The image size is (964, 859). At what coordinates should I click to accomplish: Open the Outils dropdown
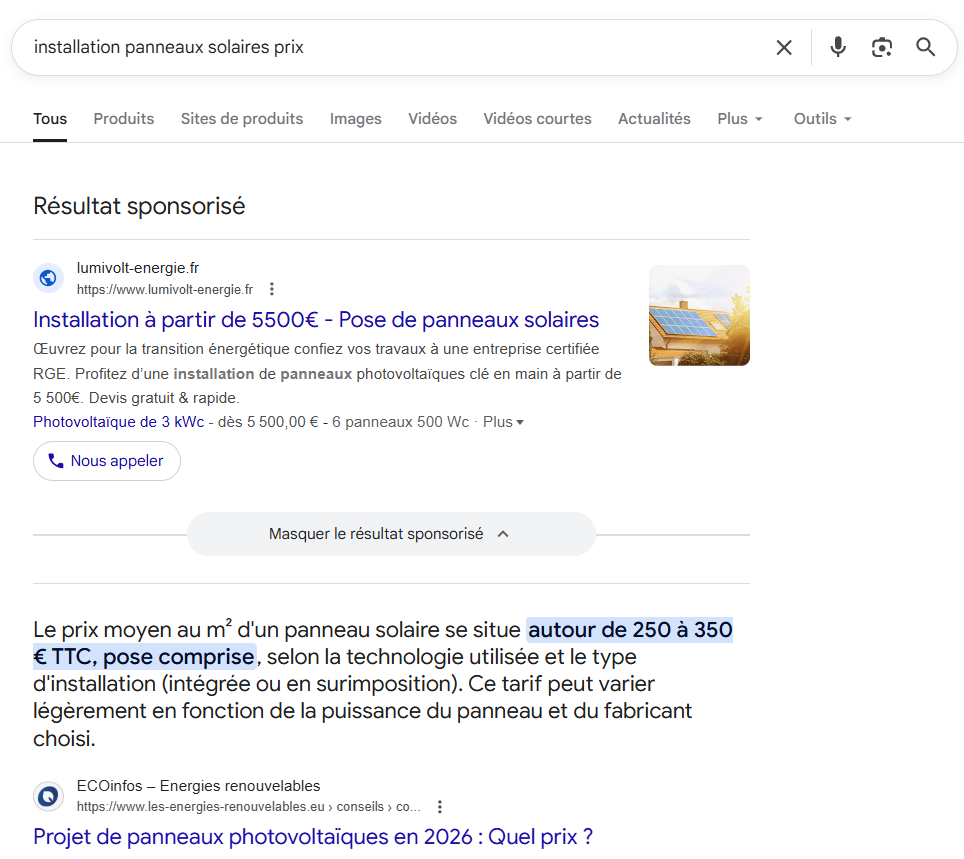point(821,118)
